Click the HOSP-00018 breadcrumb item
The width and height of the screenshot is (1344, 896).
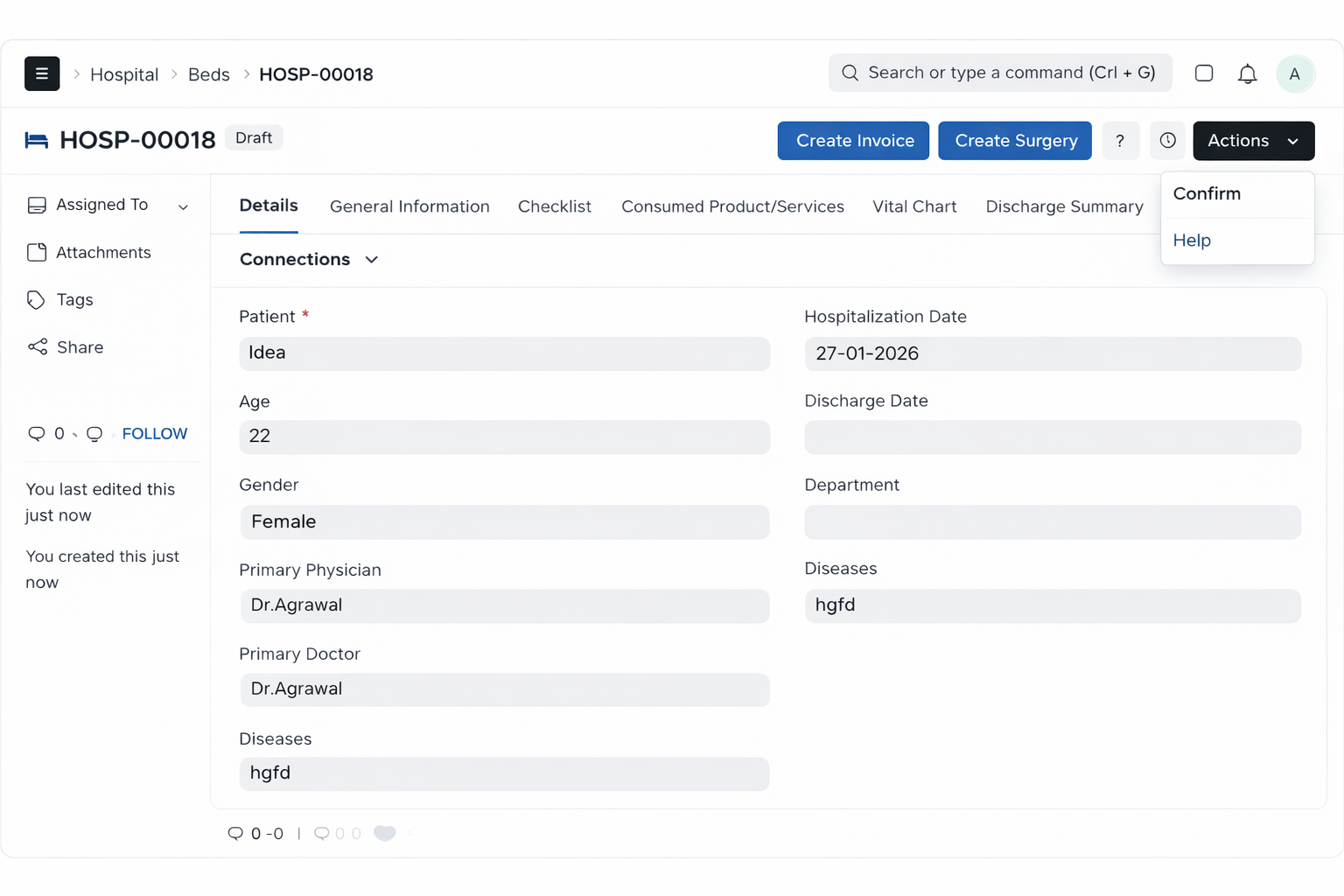[316, 74]
